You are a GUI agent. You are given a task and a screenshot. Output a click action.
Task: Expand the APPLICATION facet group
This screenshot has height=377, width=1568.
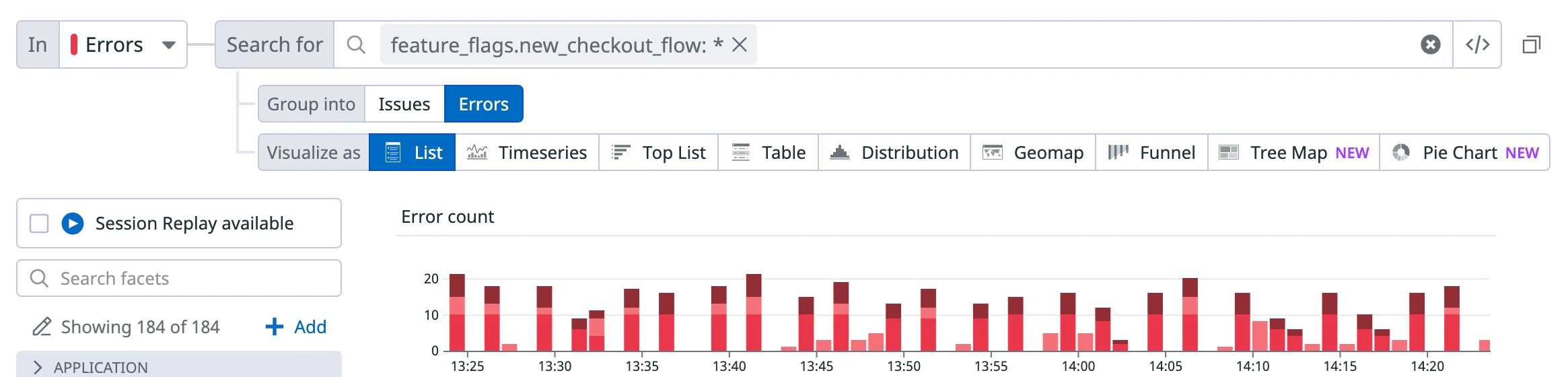coord(38,367)
